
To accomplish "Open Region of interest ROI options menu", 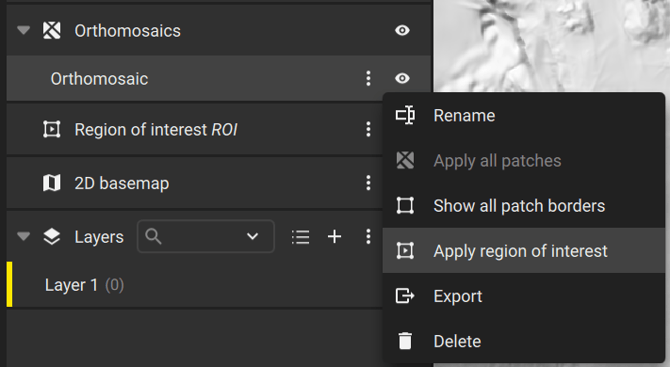I will (368, 129).
